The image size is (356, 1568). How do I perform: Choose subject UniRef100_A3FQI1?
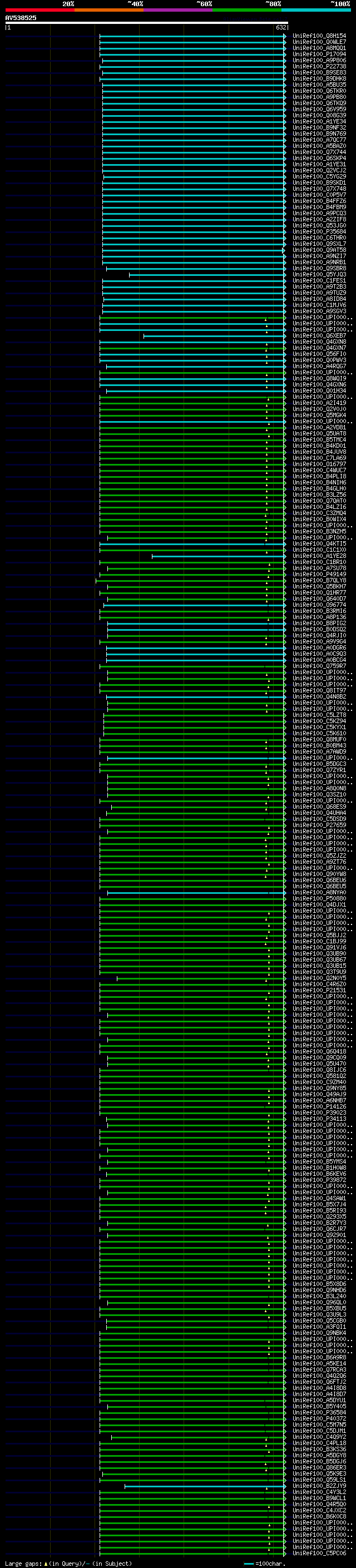coord(319,1327)
